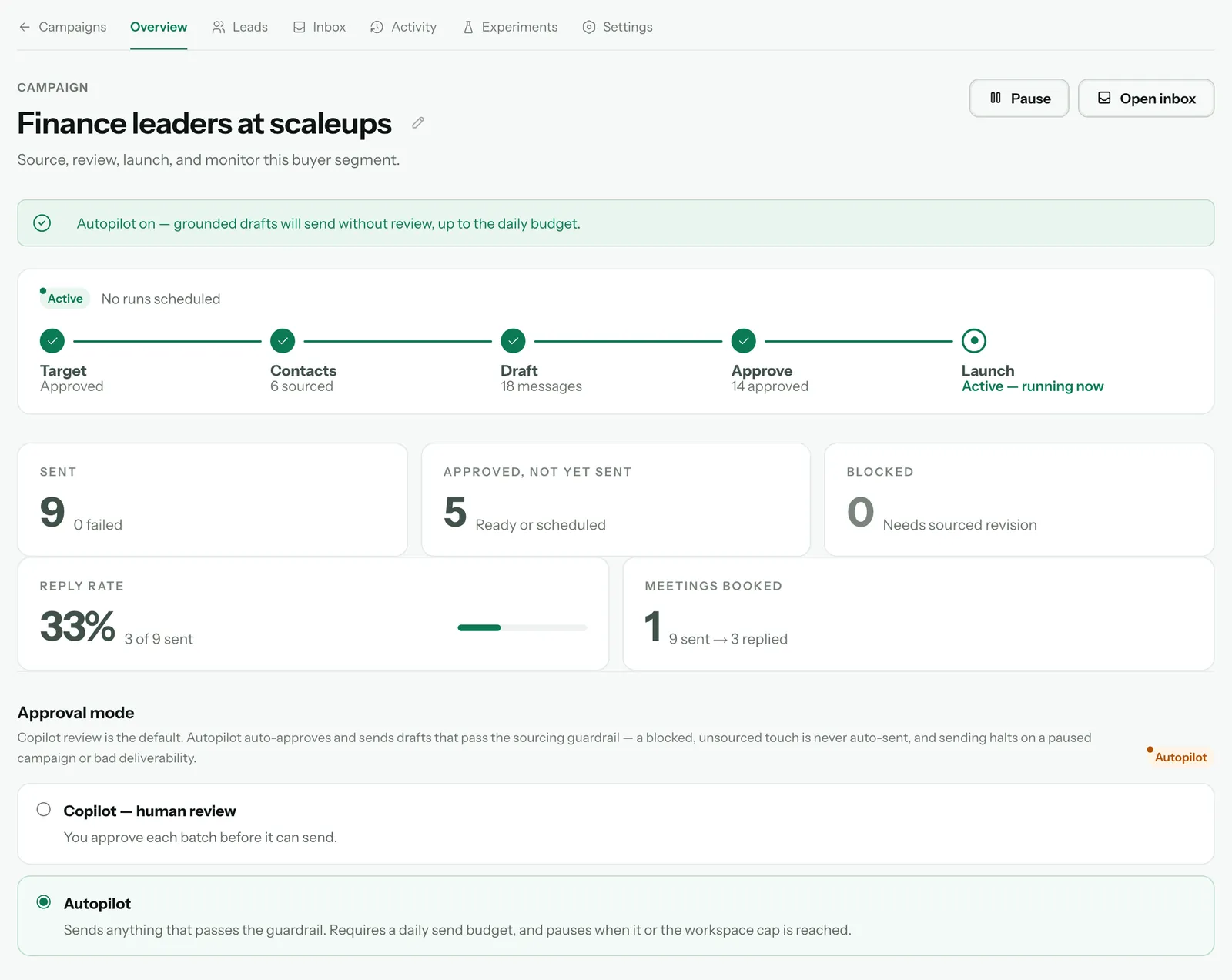This screenshot has height=980, width=1232.
Task: Open the Experiments tab
Action: coord(510,27)
